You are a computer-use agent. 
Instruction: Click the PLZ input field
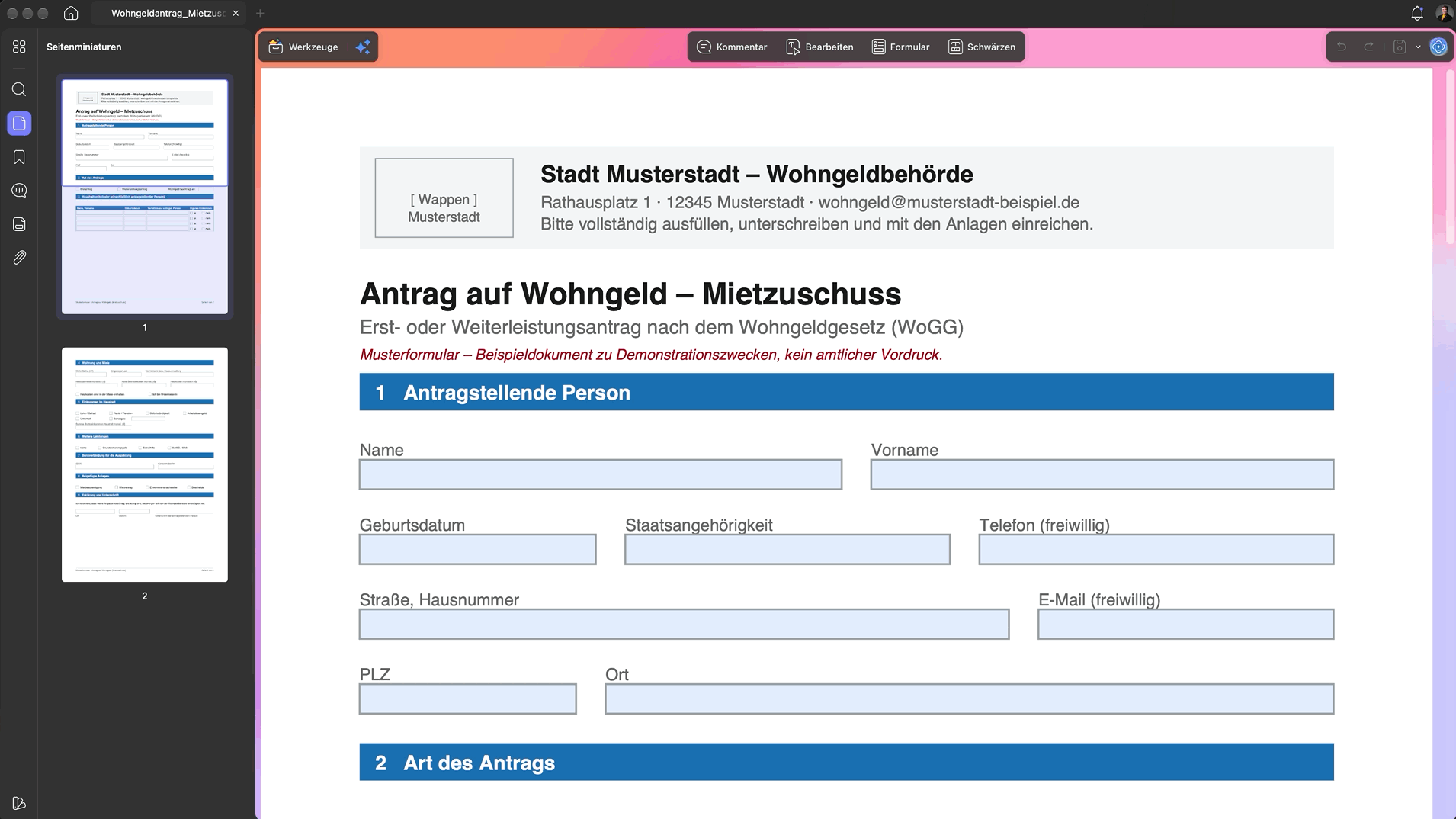coord(468,699)
